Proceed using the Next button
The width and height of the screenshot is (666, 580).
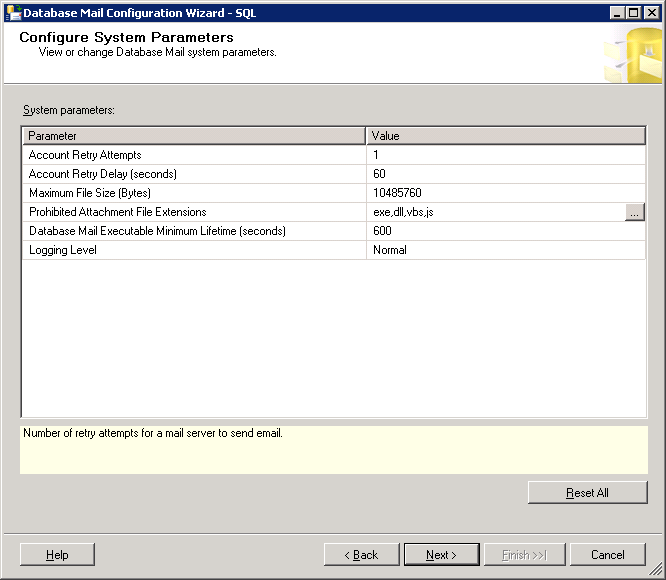441,554
